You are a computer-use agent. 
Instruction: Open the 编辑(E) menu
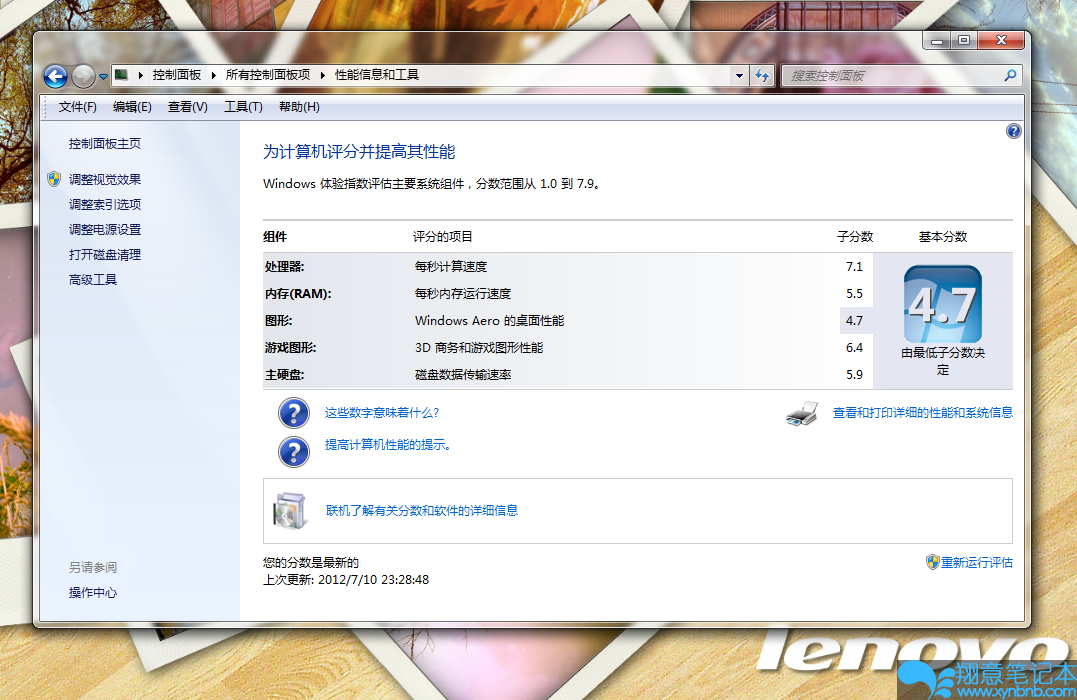point(132,107)
